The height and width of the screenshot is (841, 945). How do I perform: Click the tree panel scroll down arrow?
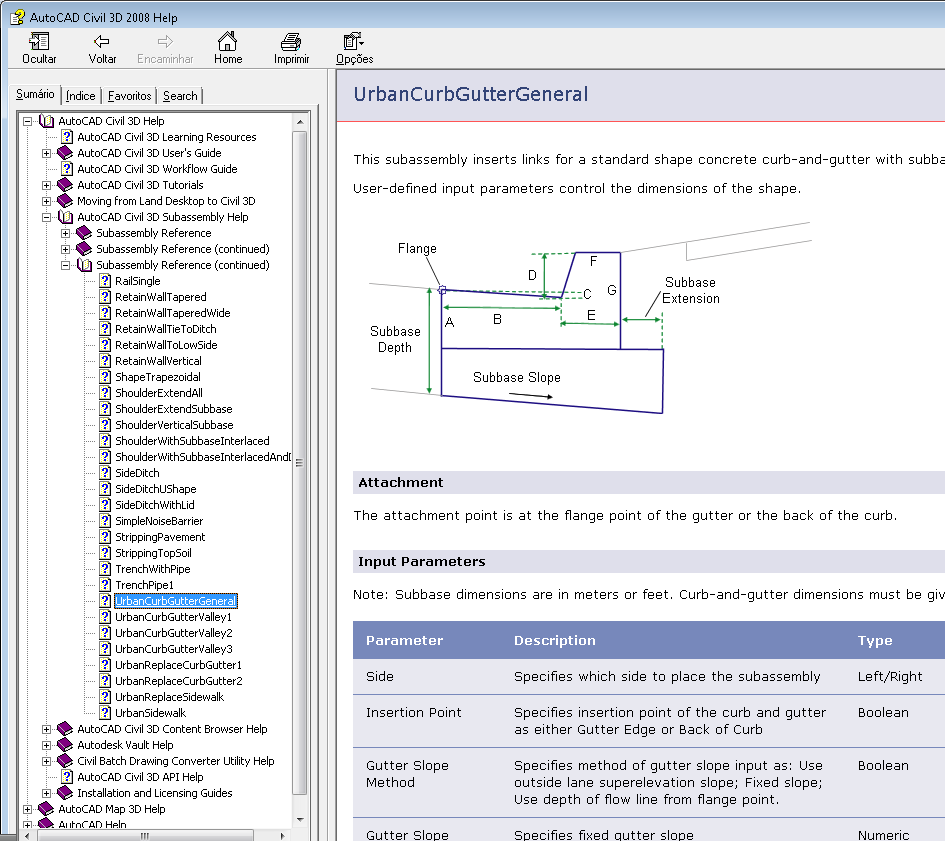click(300, 819)
